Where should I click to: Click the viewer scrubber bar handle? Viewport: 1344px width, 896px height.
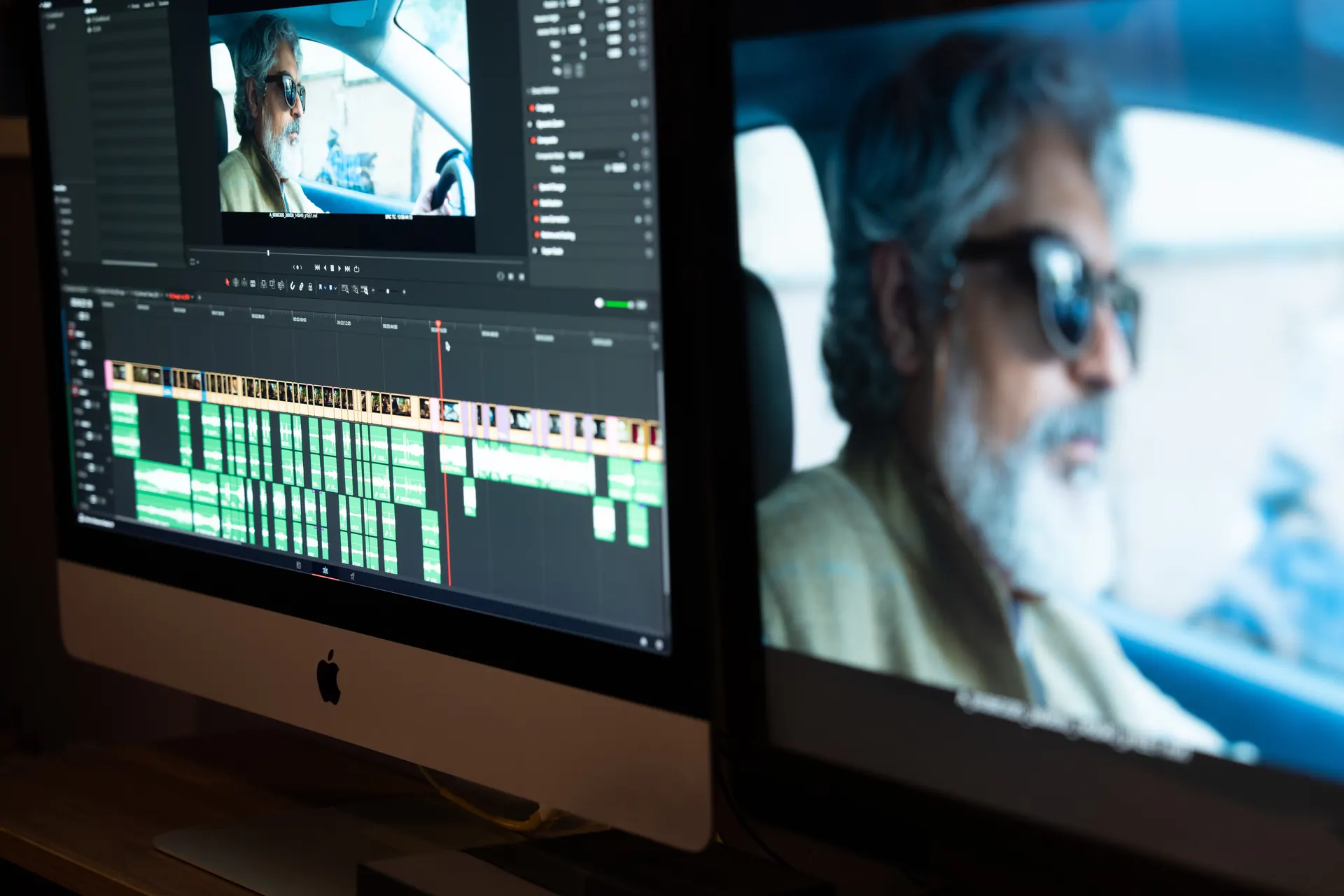tap(268, 253)
